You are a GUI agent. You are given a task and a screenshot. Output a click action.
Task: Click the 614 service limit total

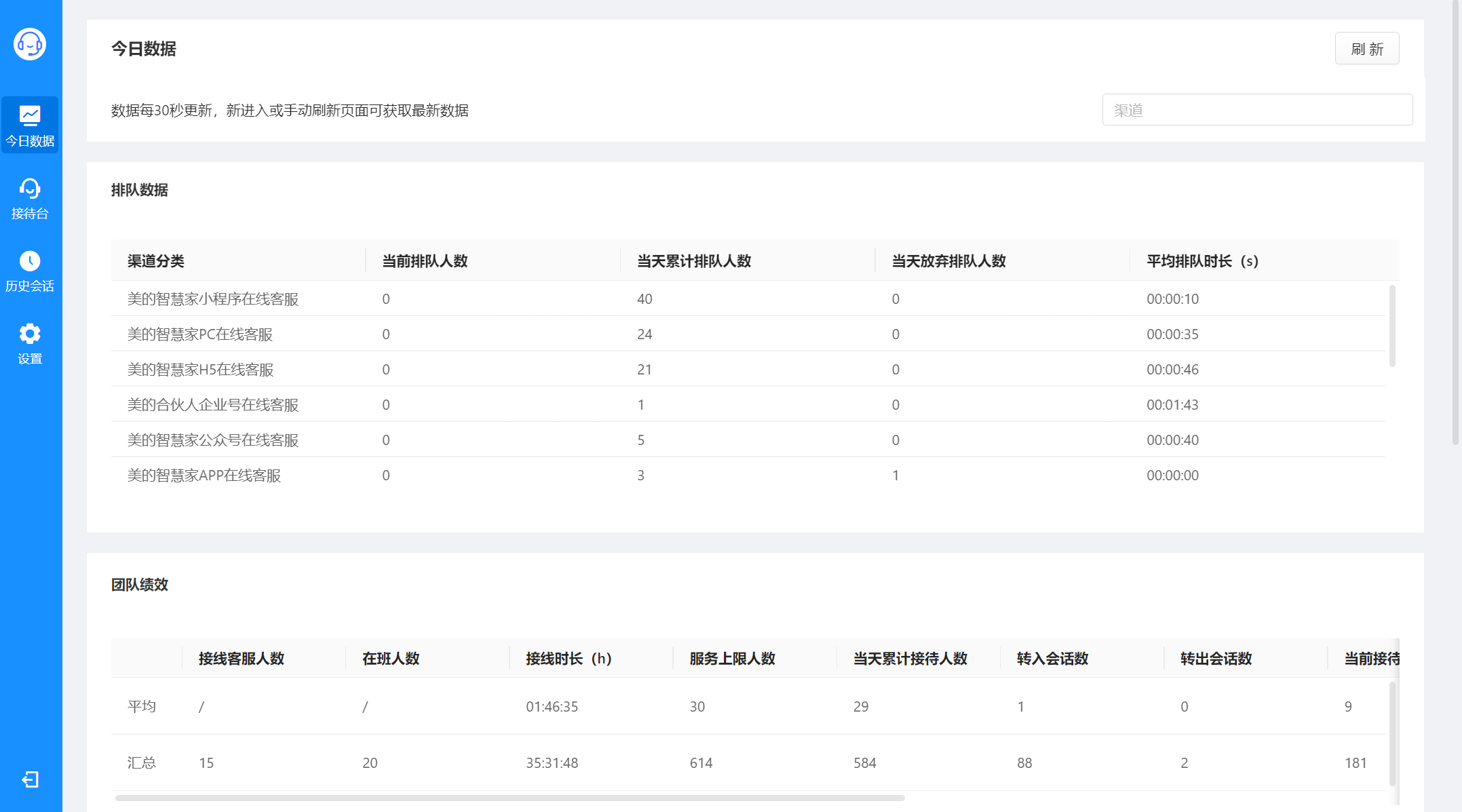[x=701, y=763]
